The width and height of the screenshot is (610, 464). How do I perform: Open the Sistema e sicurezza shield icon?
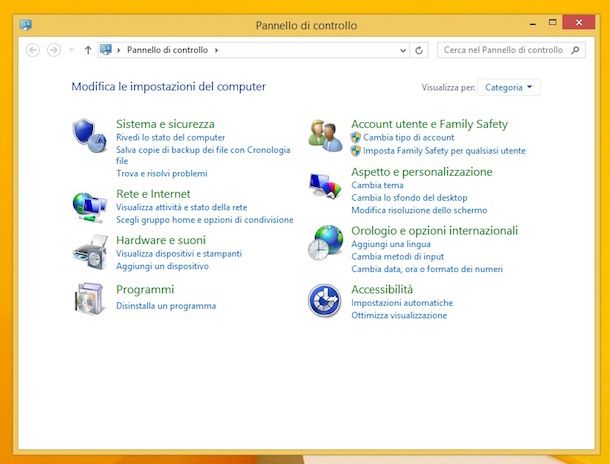click(x=89, y=135)
